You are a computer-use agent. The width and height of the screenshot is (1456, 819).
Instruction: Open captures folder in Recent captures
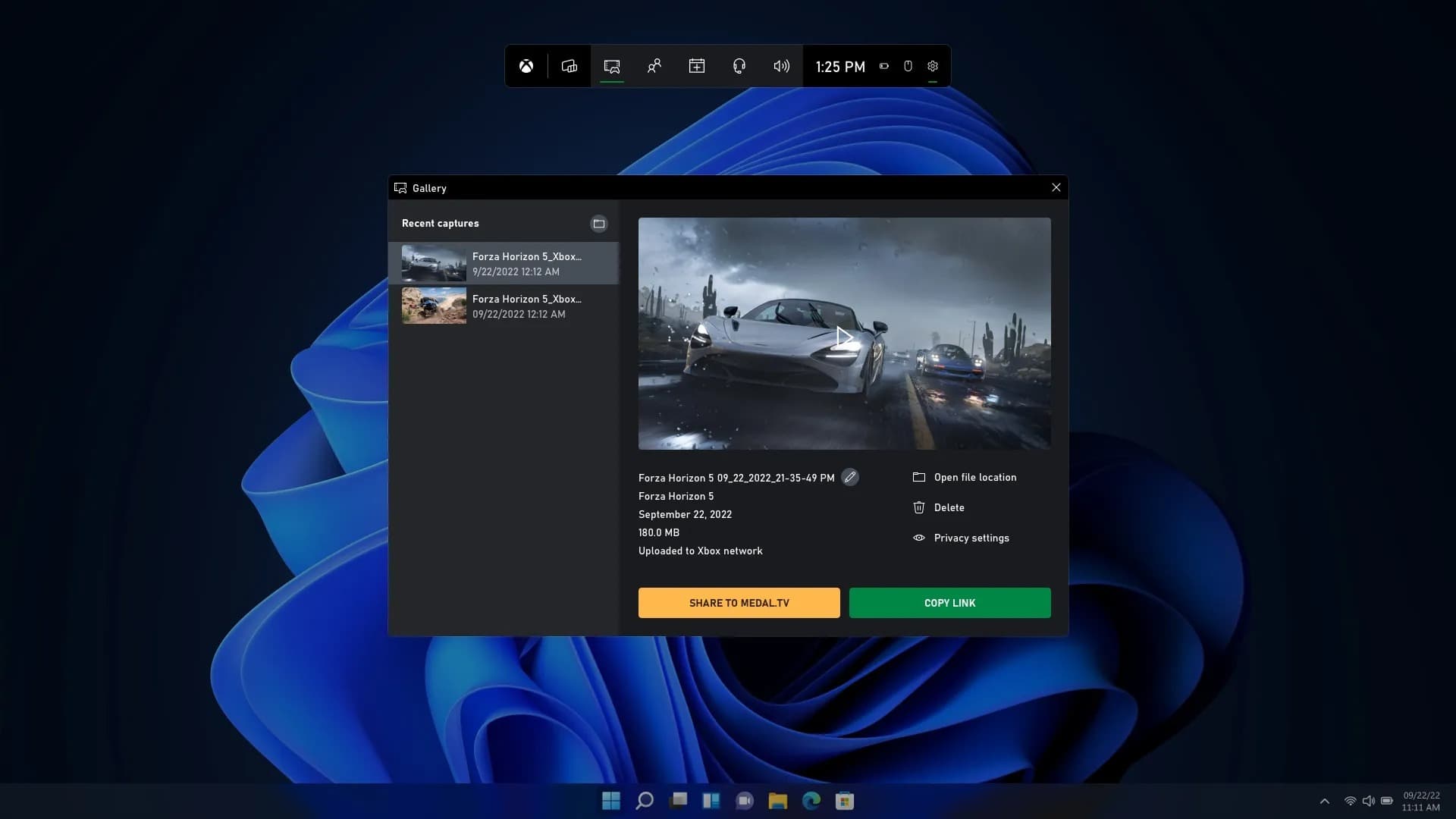tap(599, 224)
